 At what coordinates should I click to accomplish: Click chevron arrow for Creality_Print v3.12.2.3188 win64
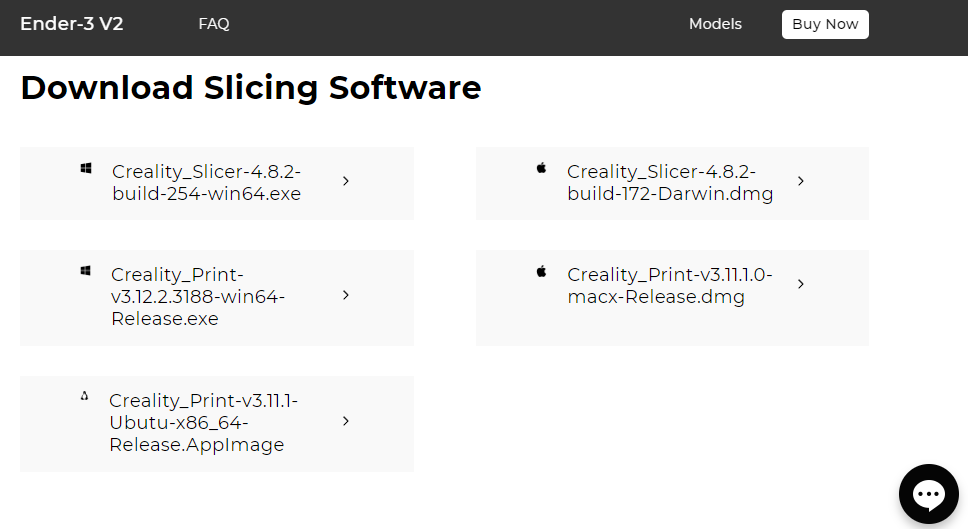click(346, 296)
